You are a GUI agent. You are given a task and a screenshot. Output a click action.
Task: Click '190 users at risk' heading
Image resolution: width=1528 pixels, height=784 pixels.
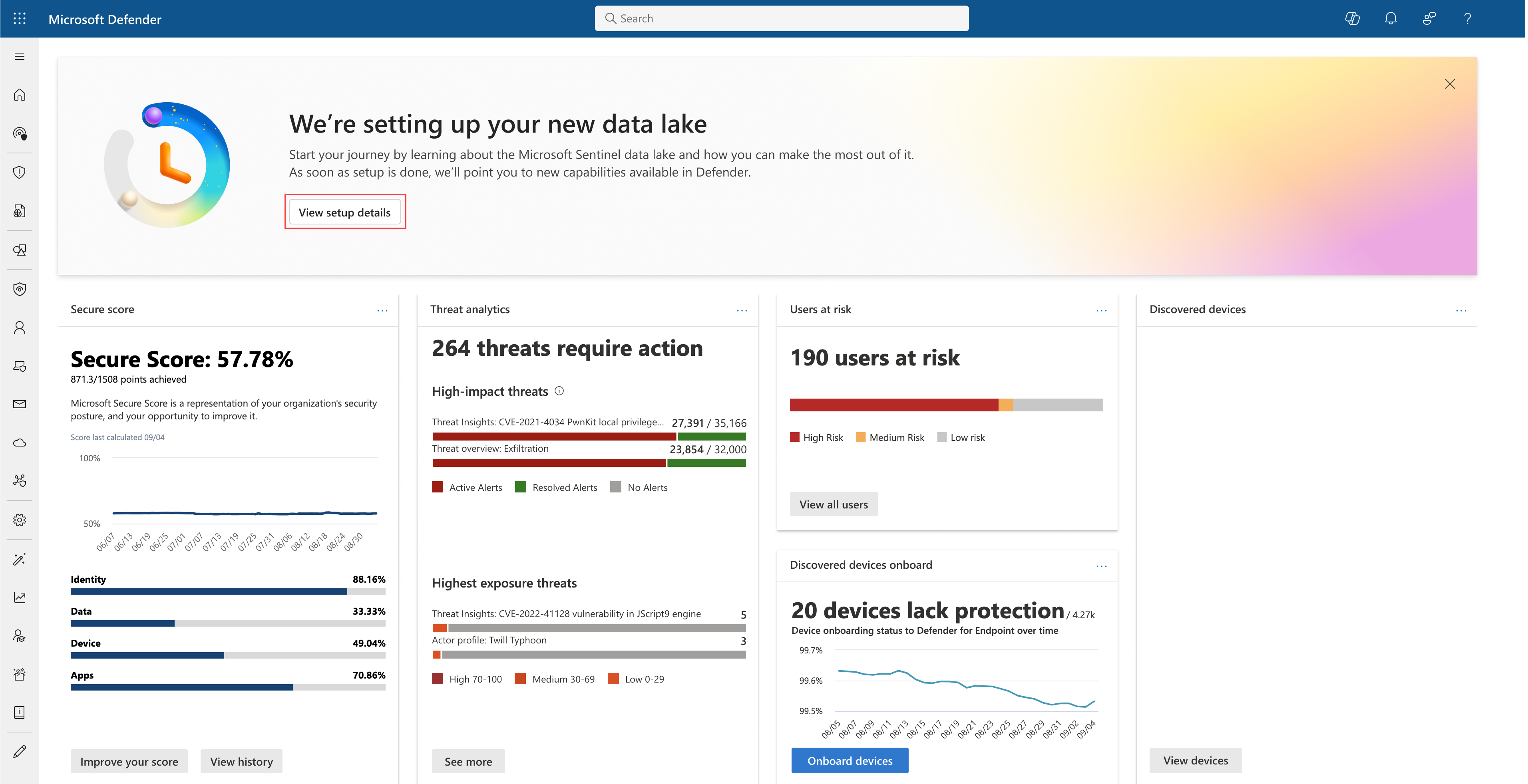click(x=875, y=357)
